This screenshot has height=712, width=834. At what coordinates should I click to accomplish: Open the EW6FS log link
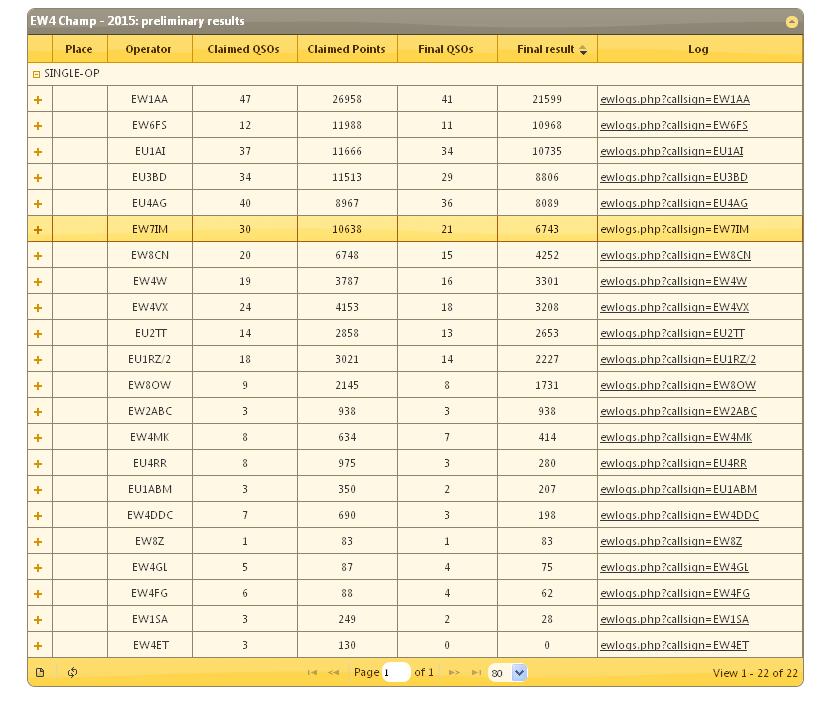coord(673,126)
